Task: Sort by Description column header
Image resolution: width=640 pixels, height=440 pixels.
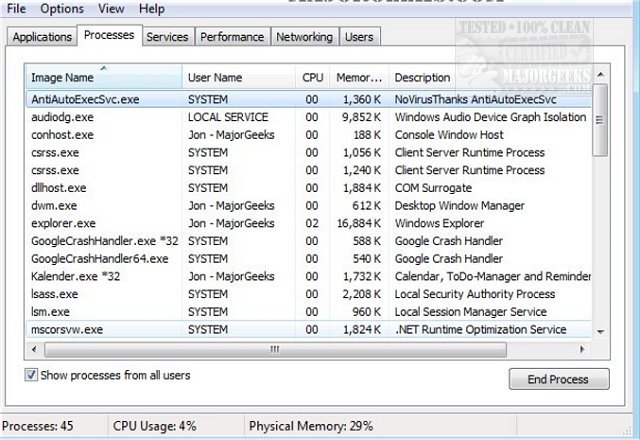Action: [x=490, y=77]
